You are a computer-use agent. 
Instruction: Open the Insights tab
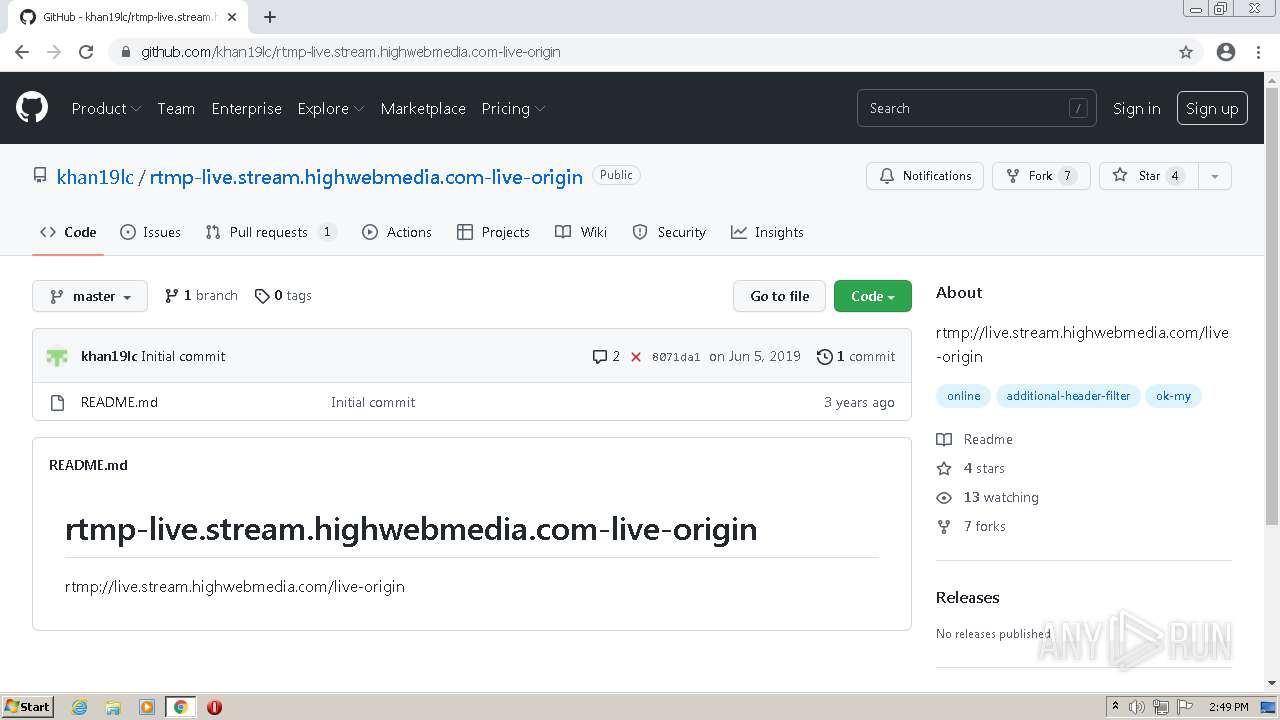click(x=767, y=232)
